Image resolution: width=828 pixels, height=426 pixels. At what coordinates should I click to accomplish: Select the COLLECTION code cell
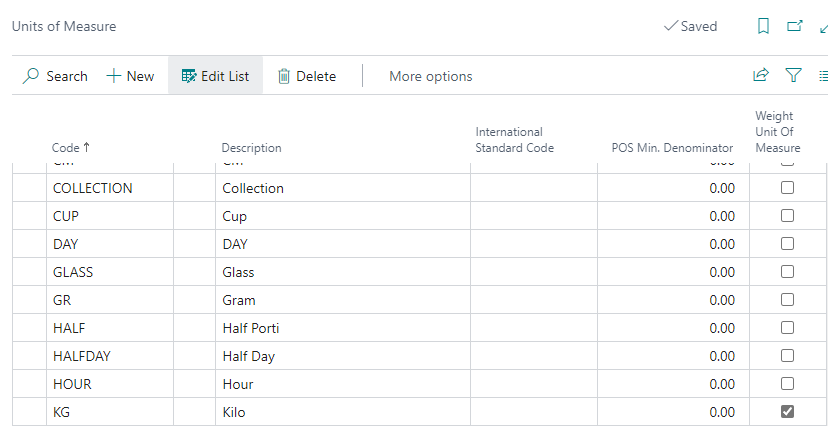[x=92, y=188]
